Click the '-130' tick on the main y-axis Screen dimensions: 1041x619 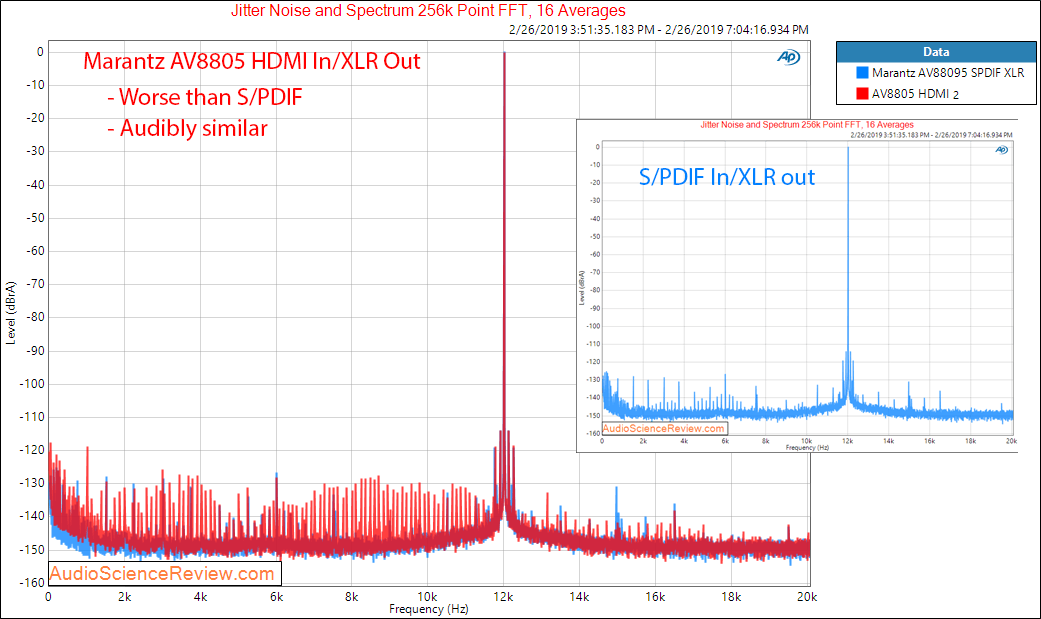click(32, 483)
